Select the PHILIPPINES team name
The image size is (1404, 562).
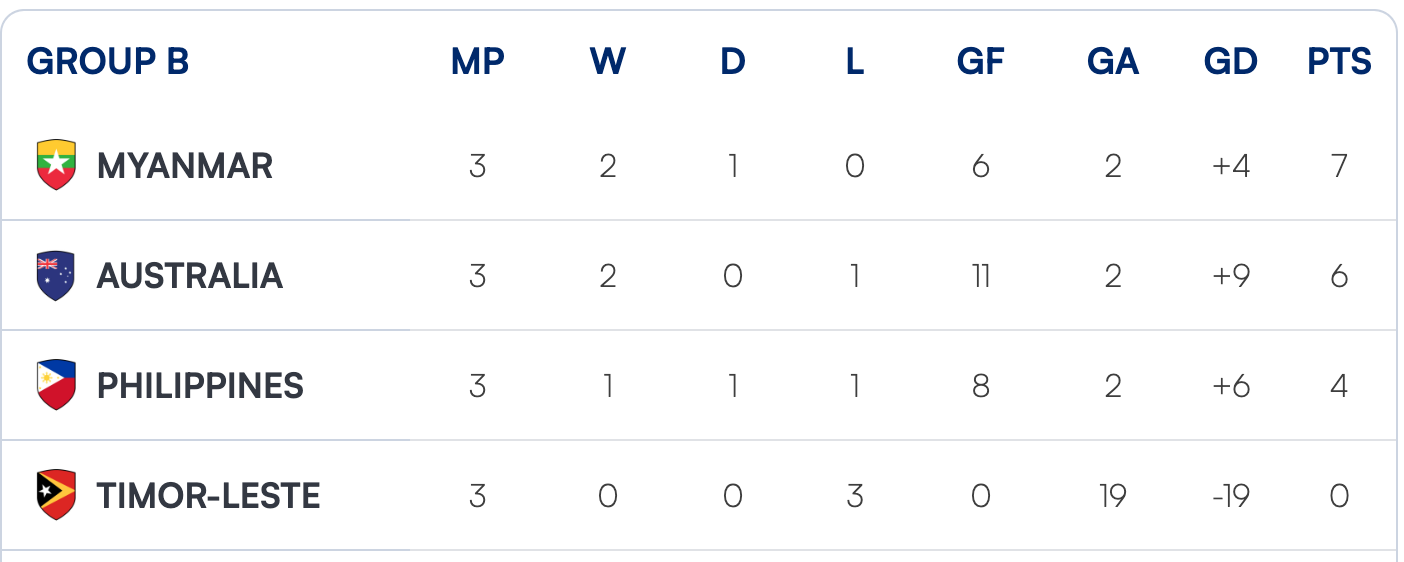coord(200,386)
